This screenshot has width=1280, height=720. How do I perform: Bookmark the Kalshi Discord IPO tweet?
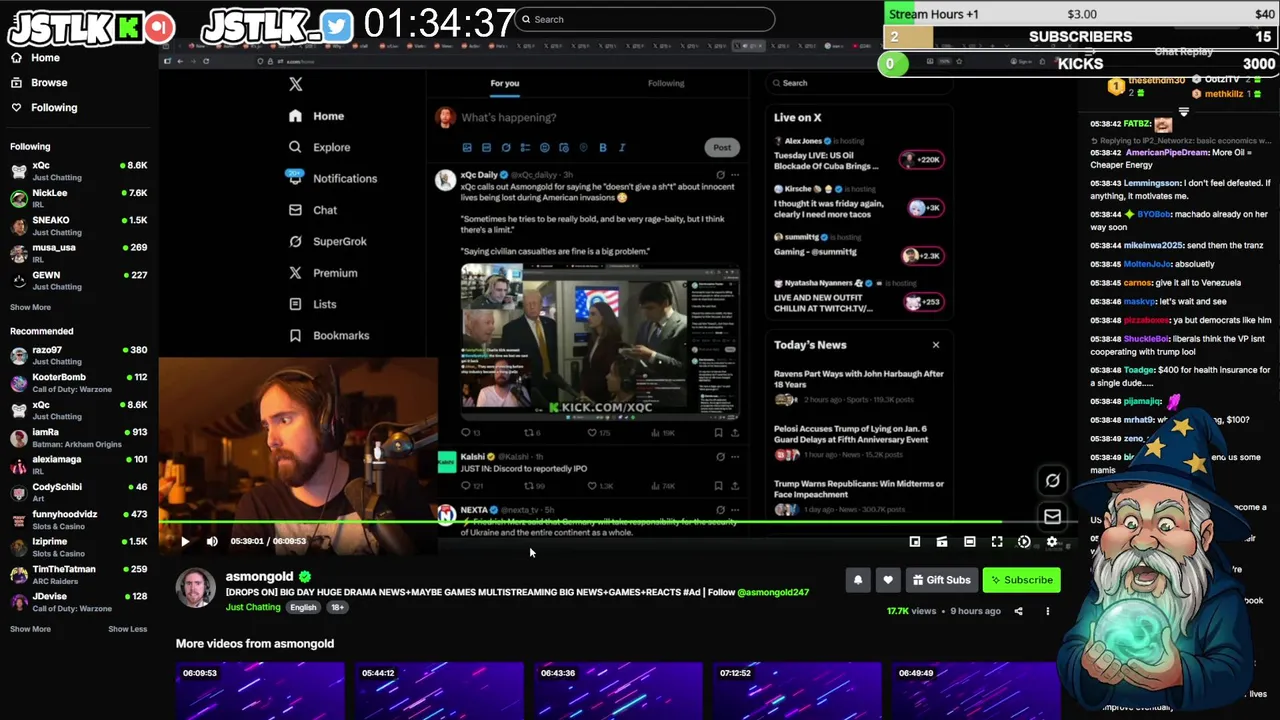pyautogui.click(x=718, y=486)
